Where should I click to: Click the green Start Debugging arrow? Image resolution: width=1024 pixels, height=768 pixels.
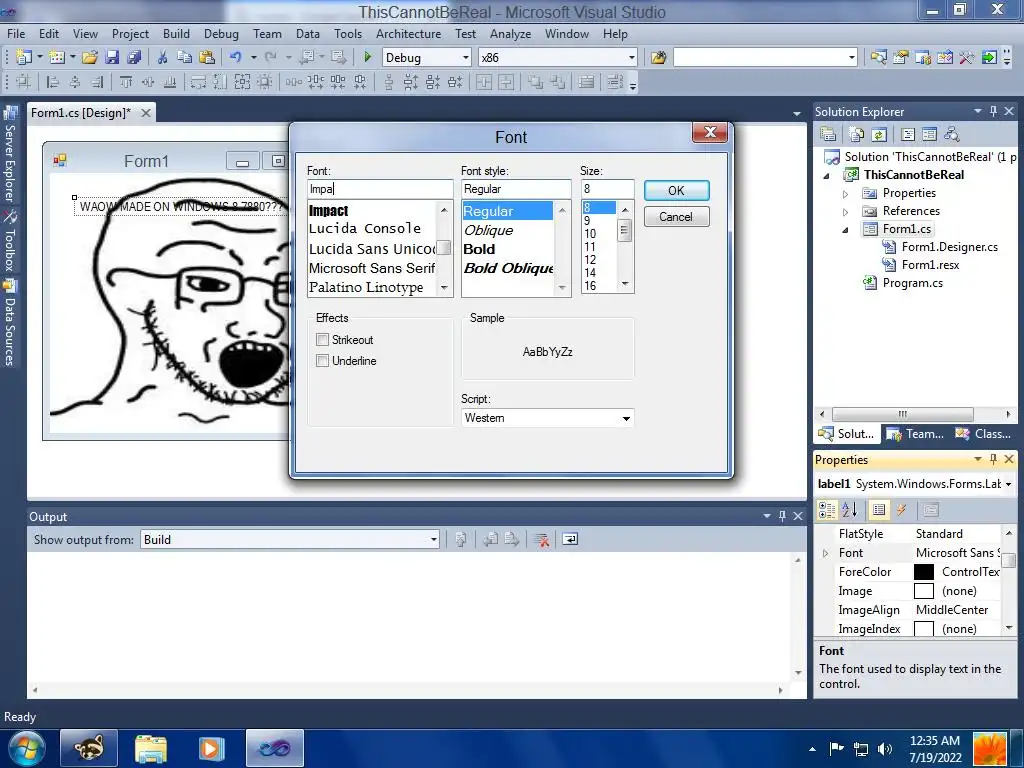(x=368, y=57)
